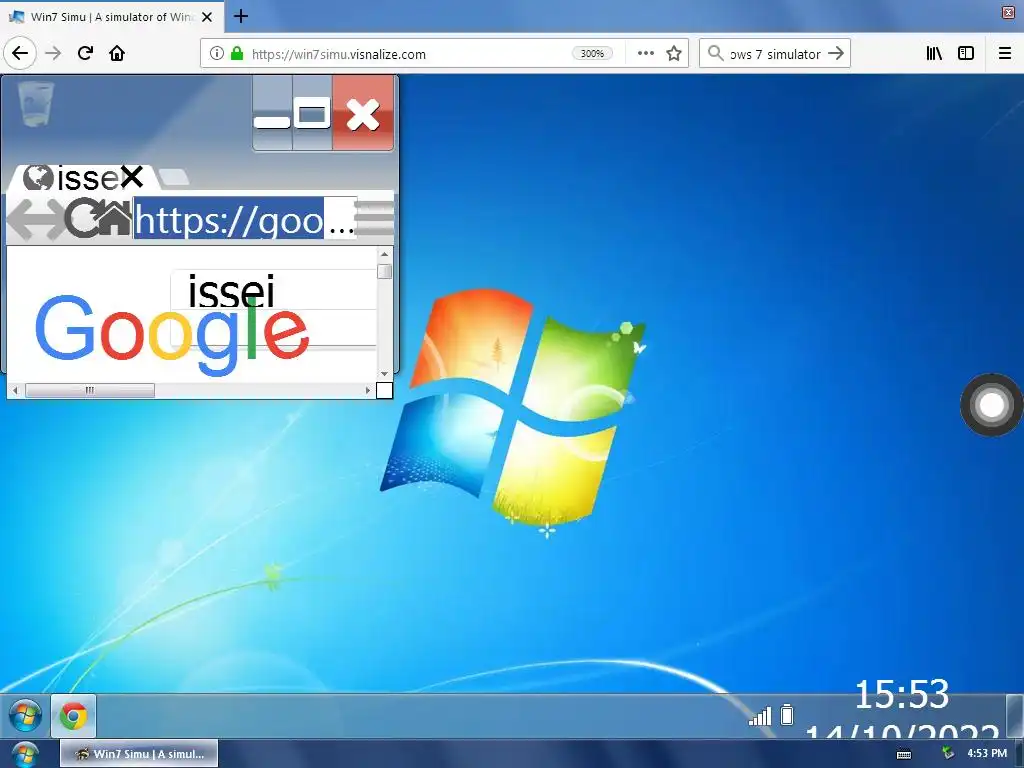Click the home icon in simulated Chrome

115,218
